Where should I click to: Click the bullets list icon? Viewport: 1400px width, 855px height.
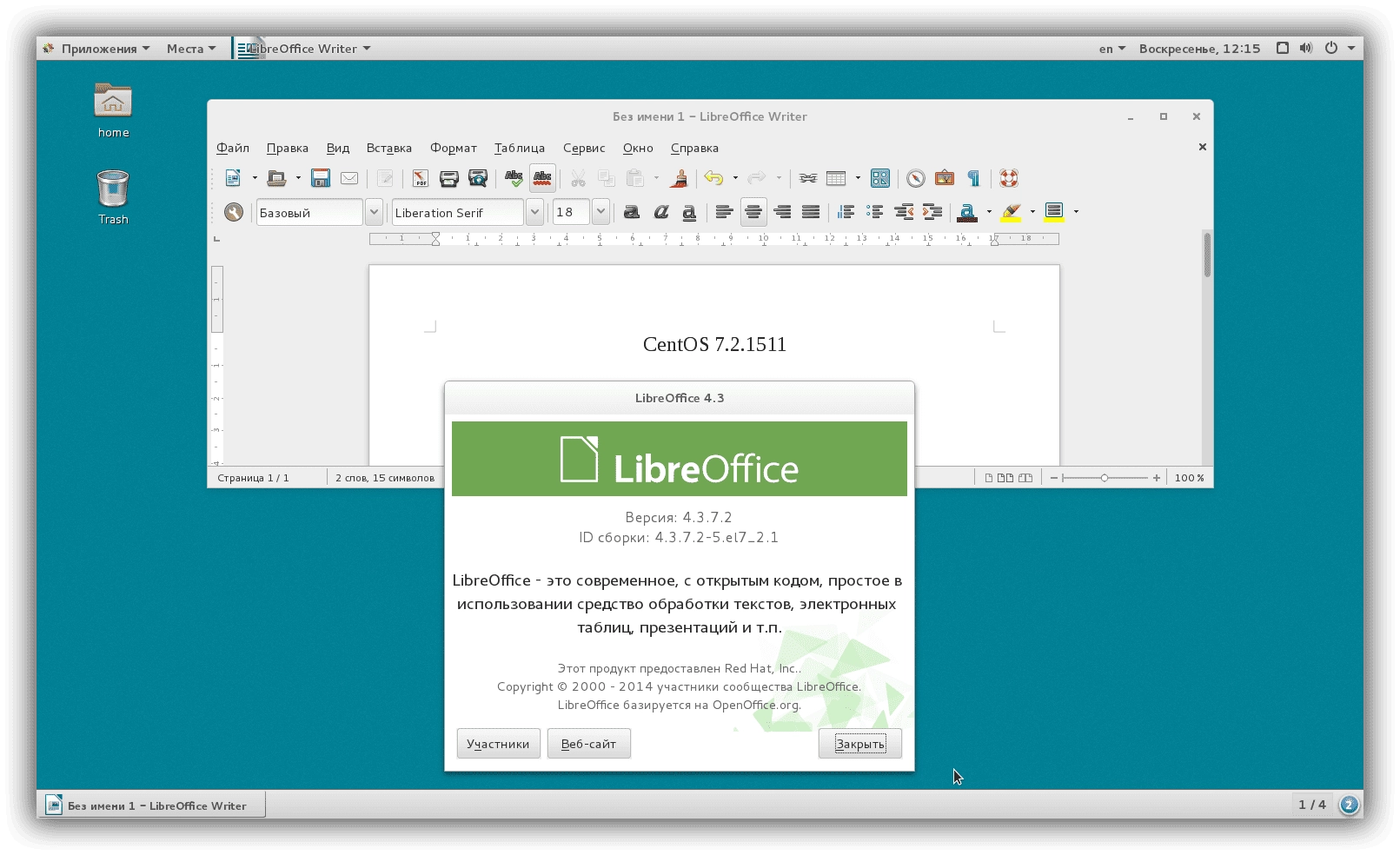875,212
